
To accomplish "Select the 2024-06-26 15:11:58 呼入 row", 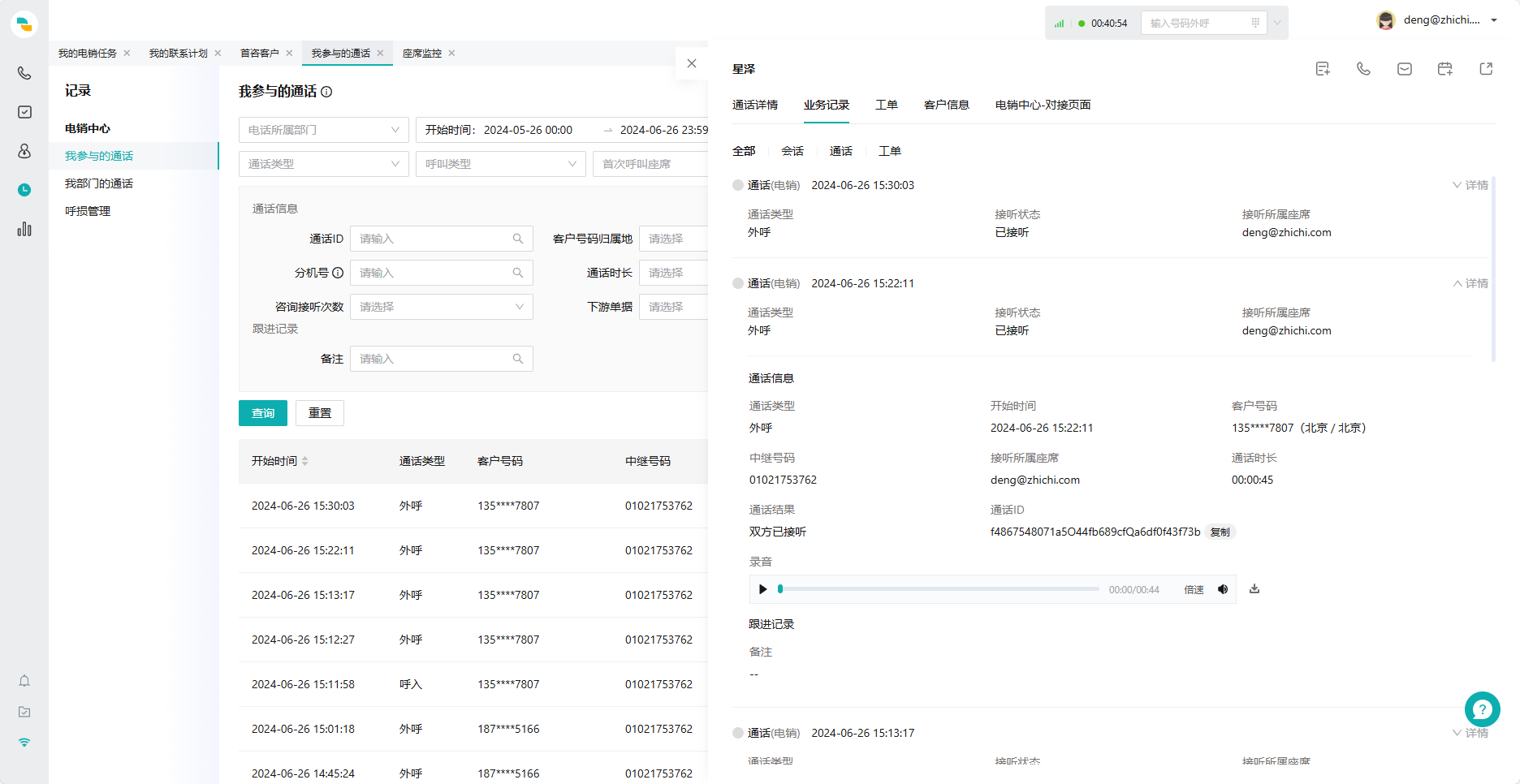I will click(473, 684).
